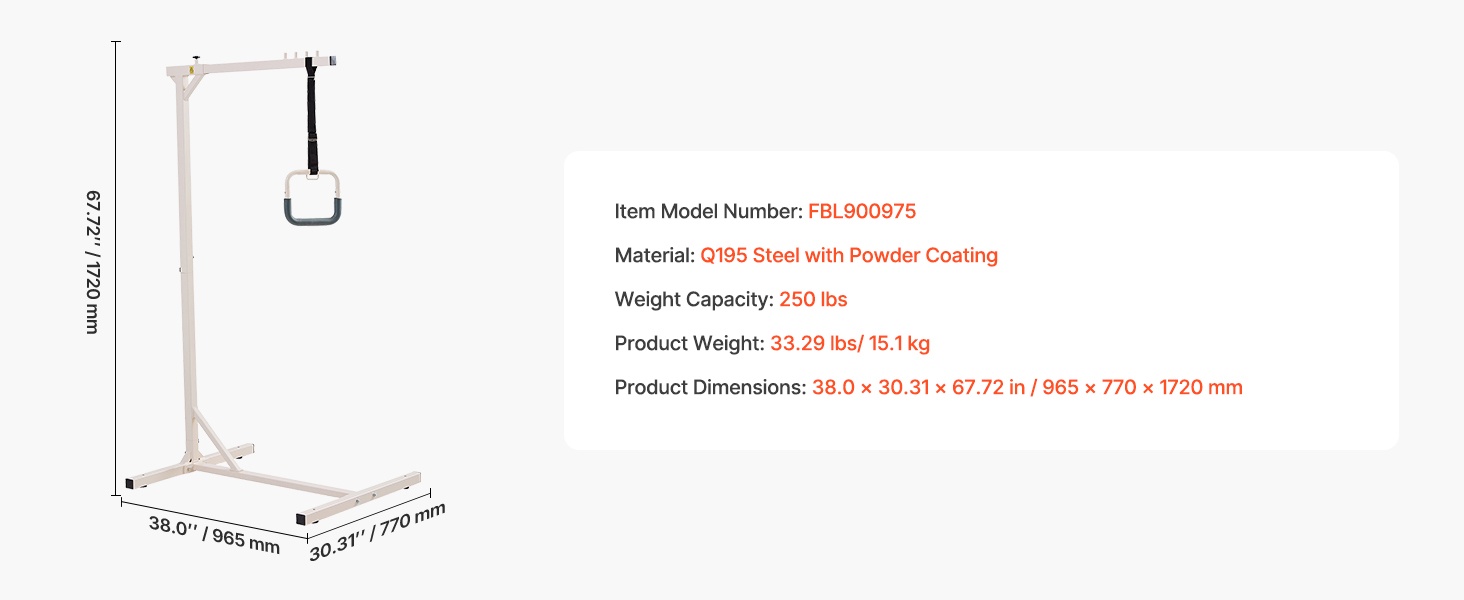
Task: Click the black end cap on the right base bar
Action: coord(302,520)
